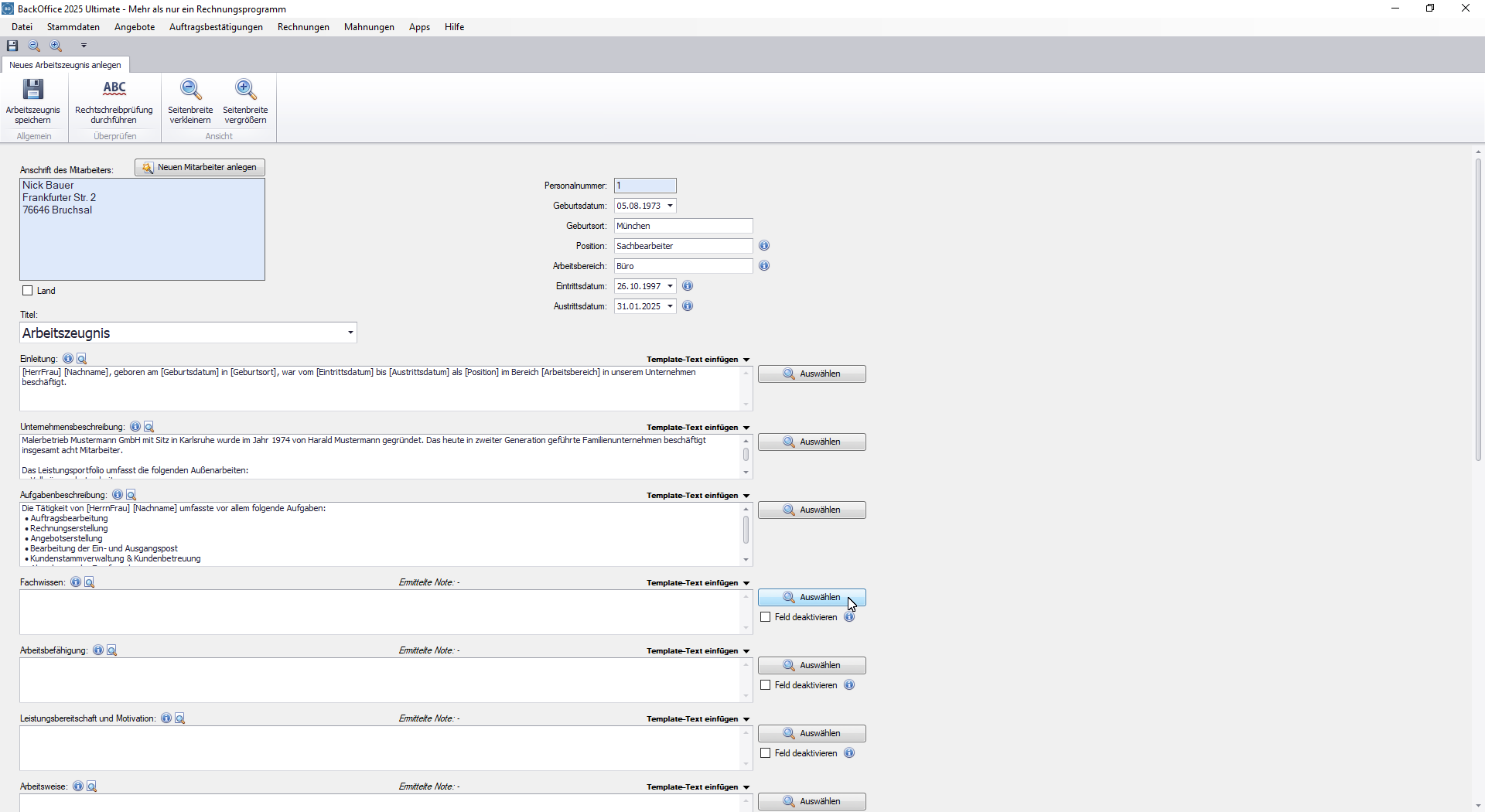Image resolution: width=1485 pixels, height=812 pixels.
Task: Open the quick access toolbar customize arrow
Action: 84,46
